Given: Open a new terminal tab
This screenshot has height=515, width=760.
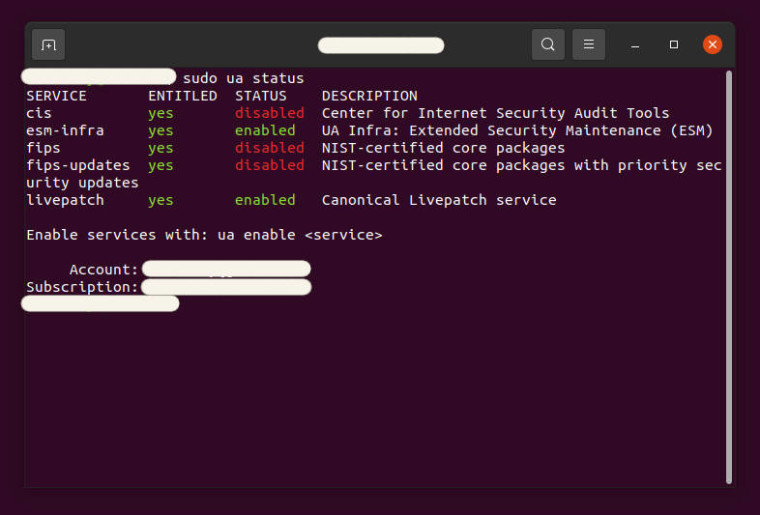Looking at the screenshot, I should 48,45.
